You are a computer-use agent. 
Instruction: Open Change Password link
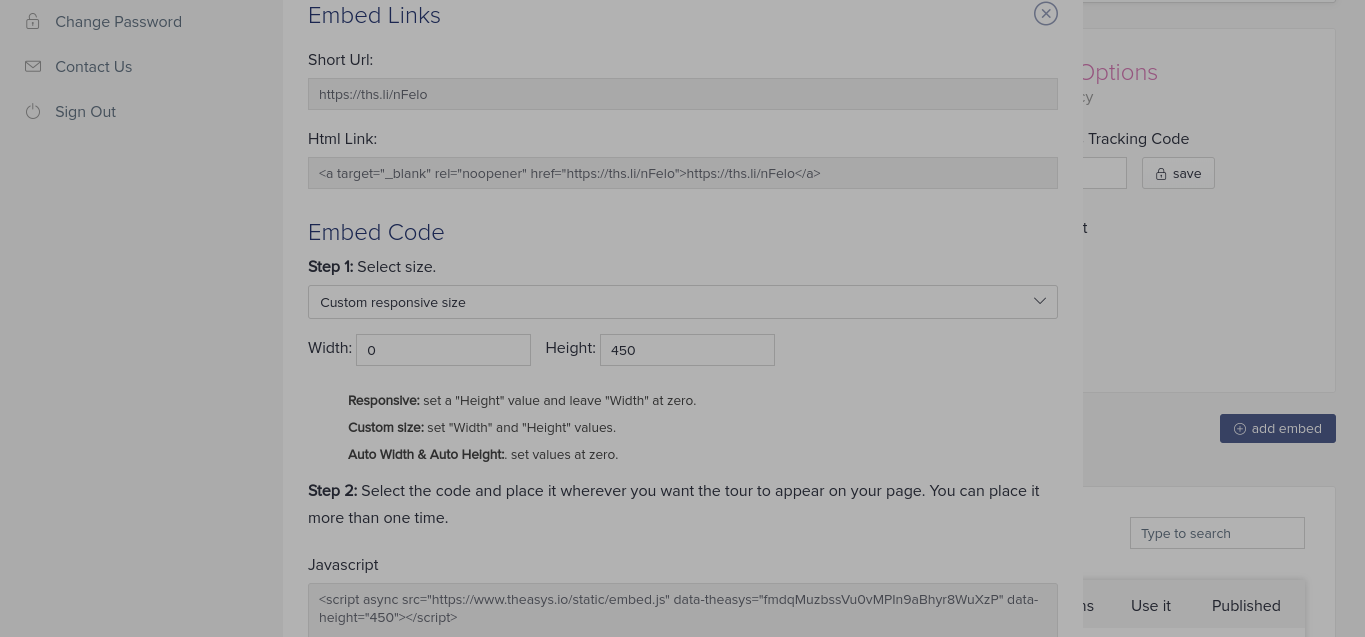click(x=118, y=21)
